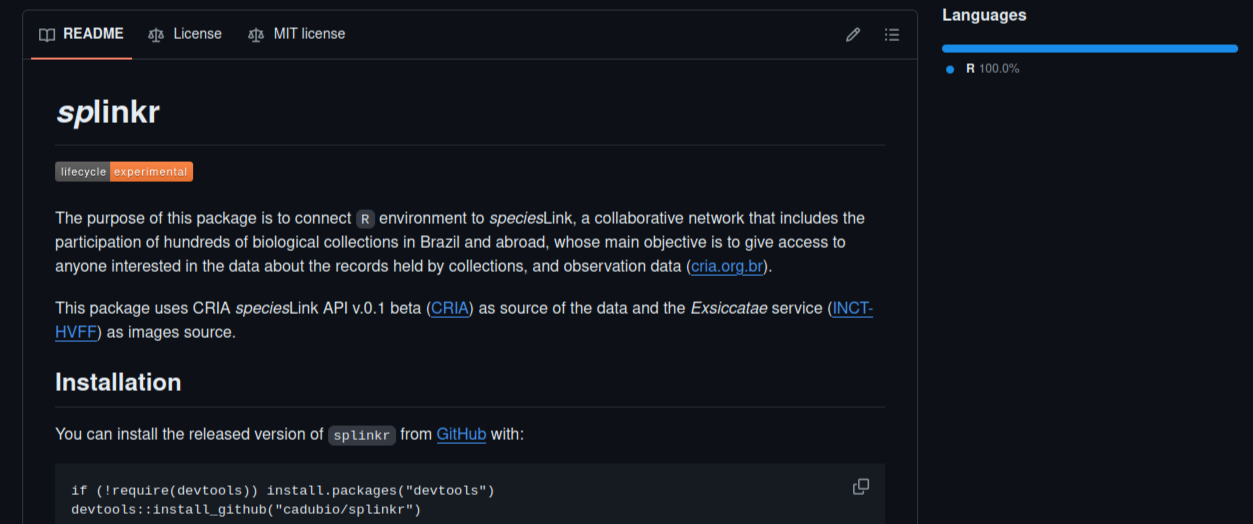Open the CRIA link in the API sentence
The height and width of the screenshot is (524, 1253).
450,309
